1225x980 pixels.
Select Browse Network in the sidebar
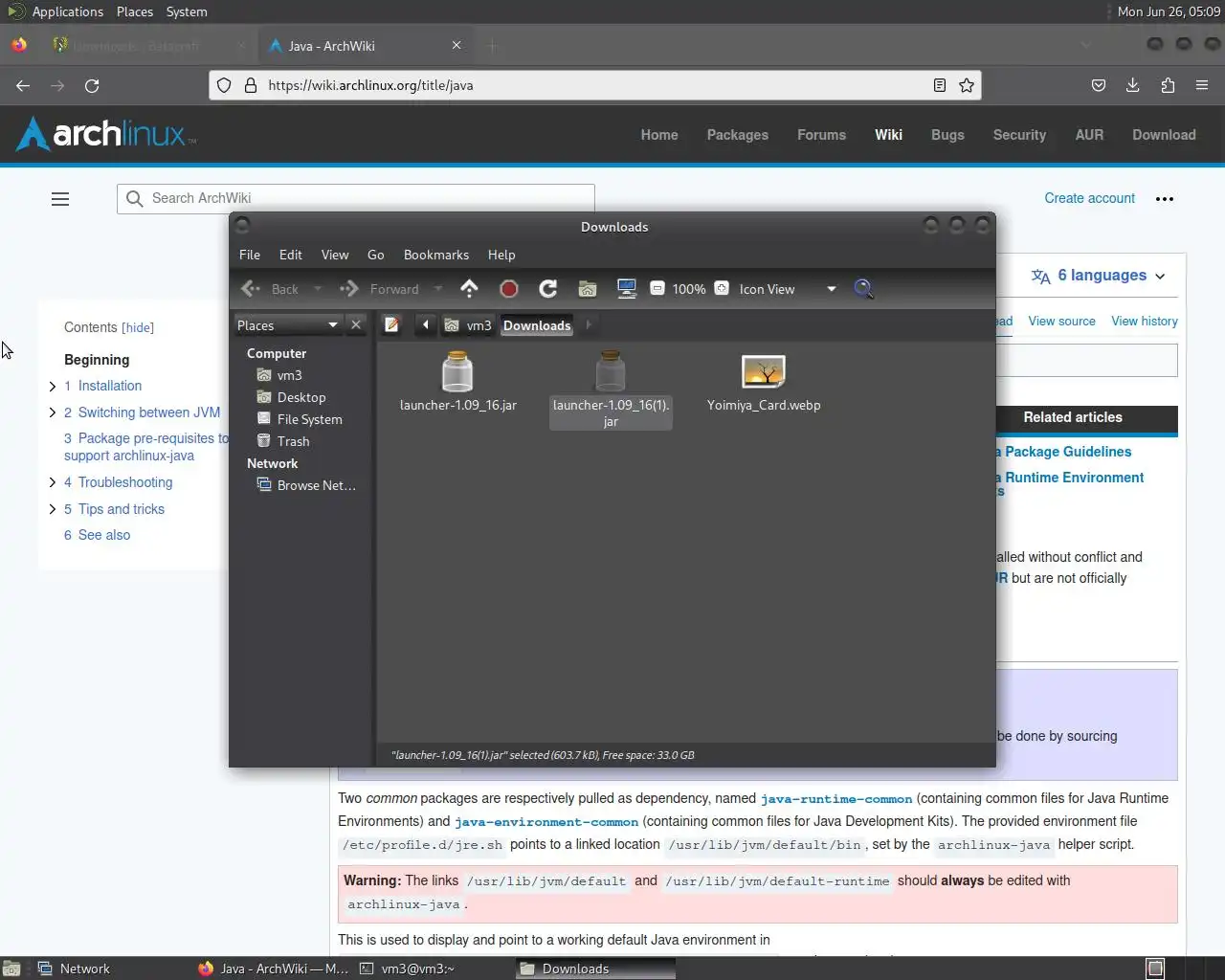[x=306, y=485]
